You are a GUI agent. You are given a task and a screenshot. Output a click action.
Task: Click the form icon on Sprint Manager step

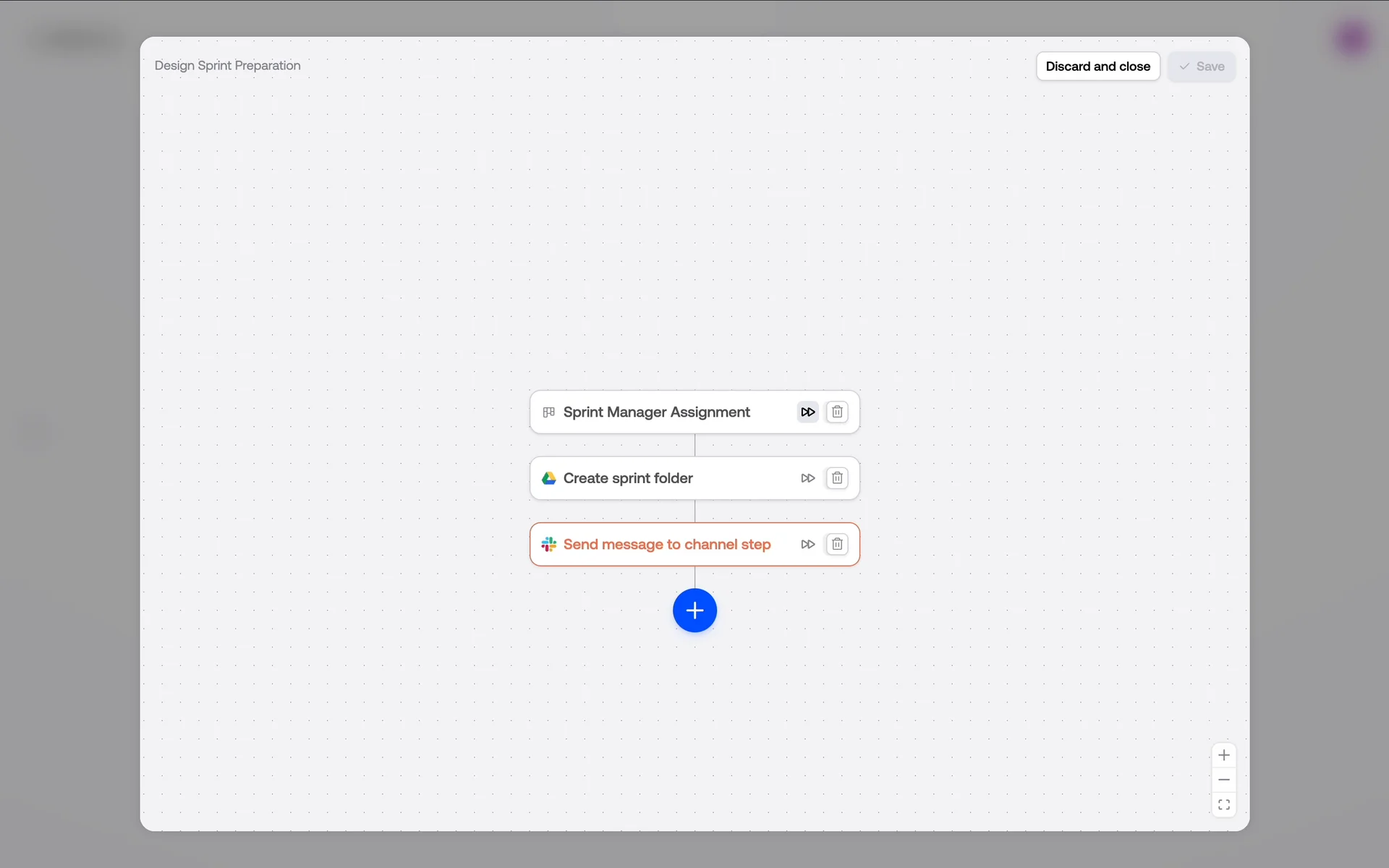[x=549, y=412]
